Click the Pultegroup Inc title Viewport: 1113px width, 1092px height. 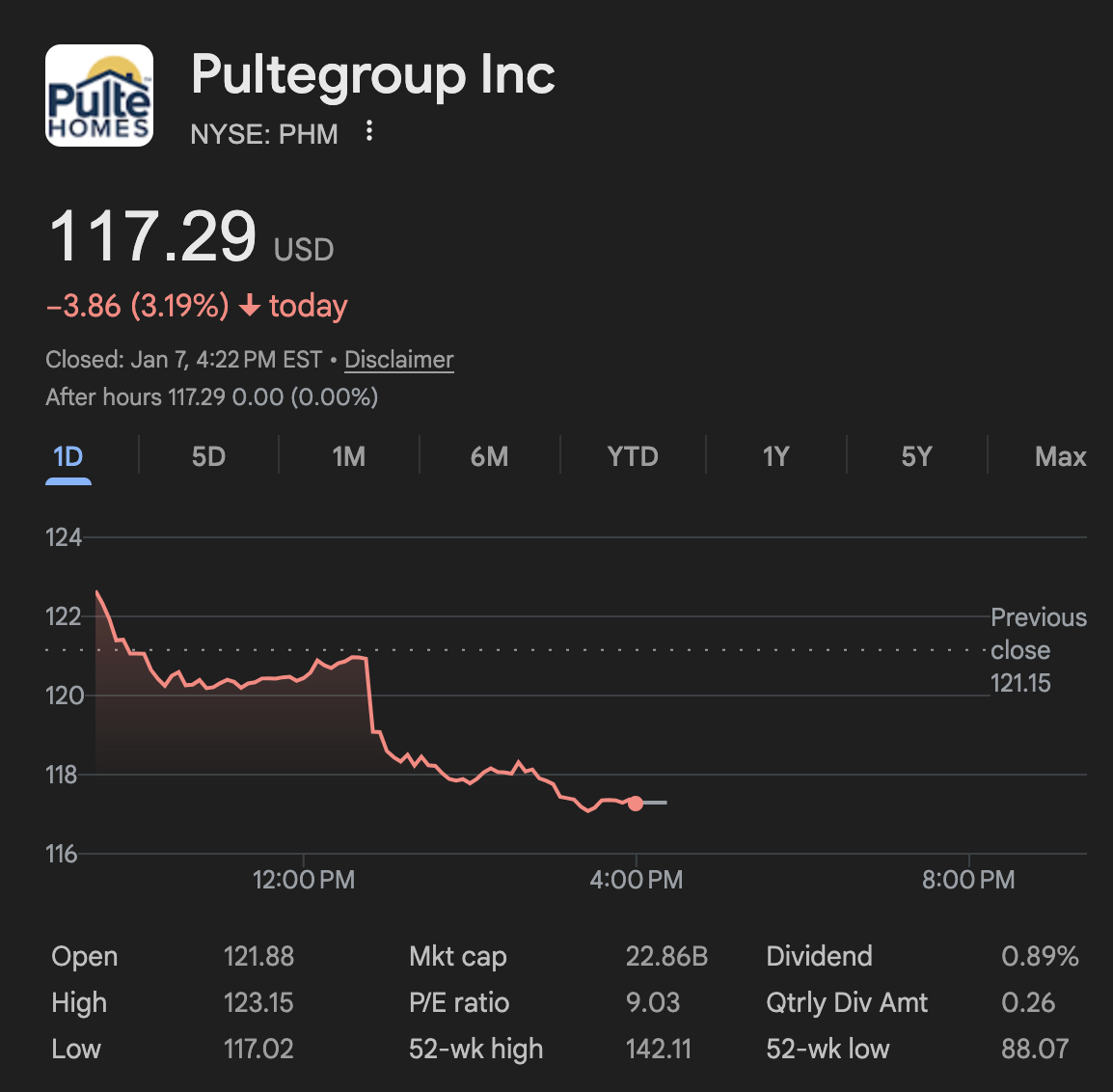click(373, 75)
